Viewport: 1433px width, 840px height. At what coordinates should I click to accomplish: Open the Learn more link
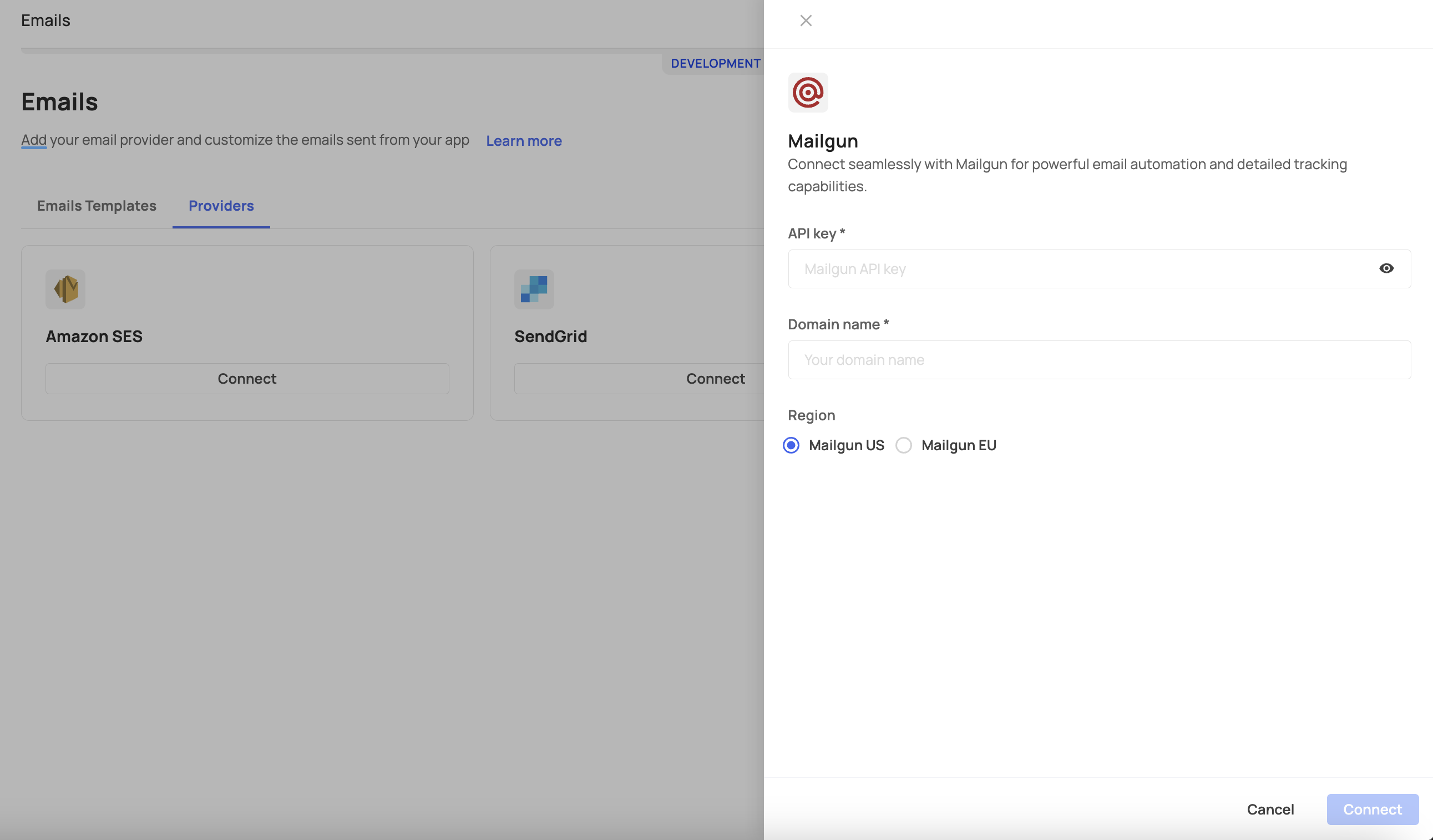[523, 140]
